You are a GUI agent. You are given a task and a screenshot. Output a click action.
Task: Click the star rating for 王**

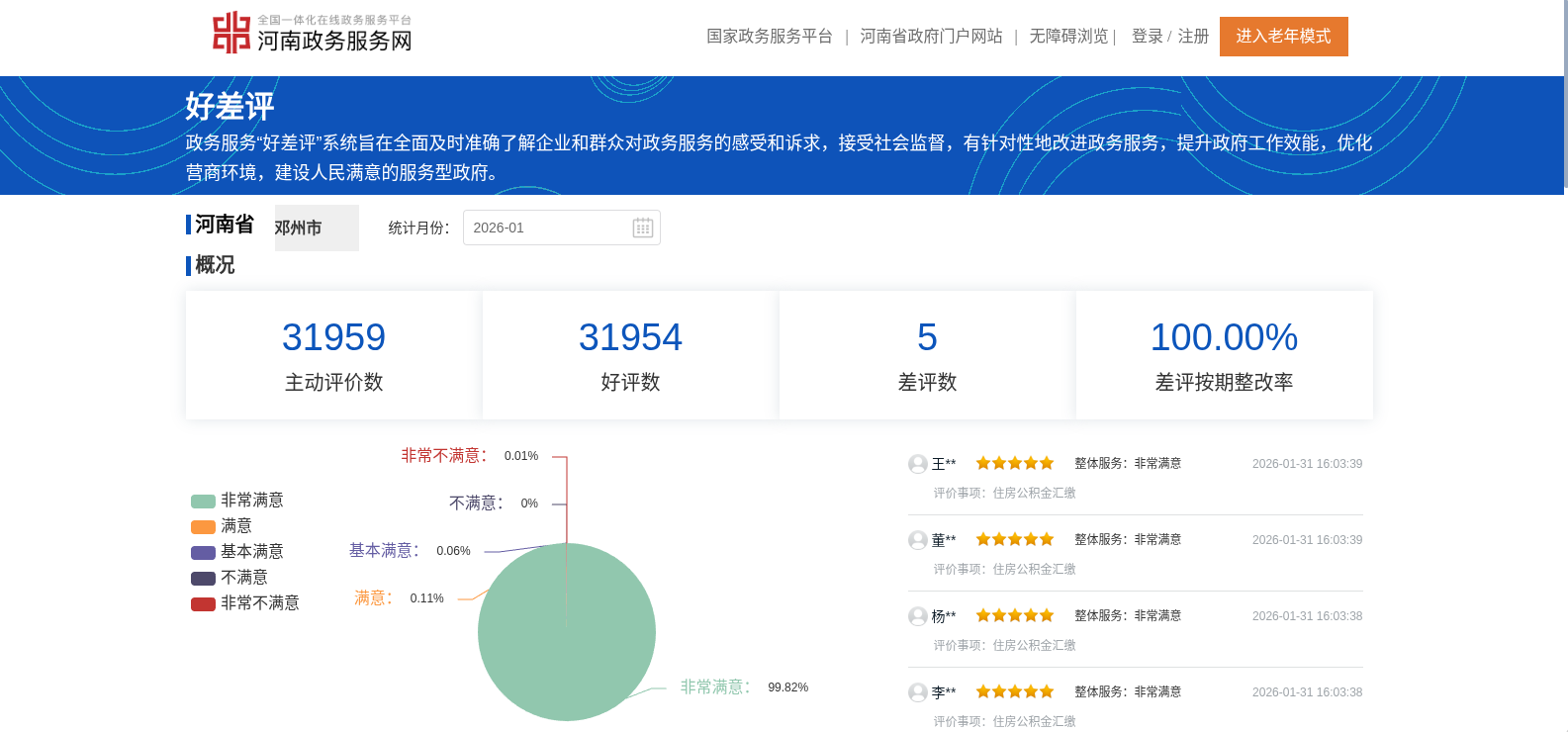pyautogui.click(x=1015, y=463)
